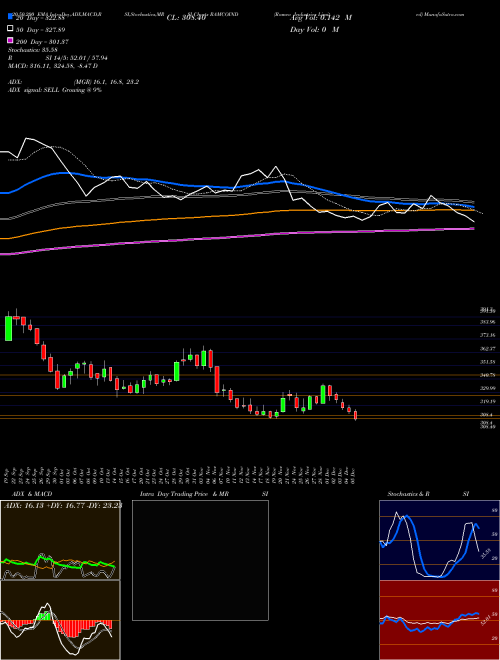Click the magenta 200 Day legend swatch

click(x=10, y=41)
